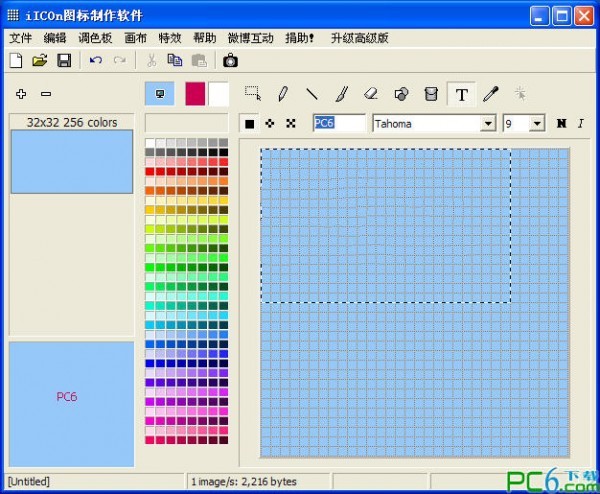The height and width of the screenshot is (494, 600).
Task: Open the 帮助 menu
Action: coord(204,38)
